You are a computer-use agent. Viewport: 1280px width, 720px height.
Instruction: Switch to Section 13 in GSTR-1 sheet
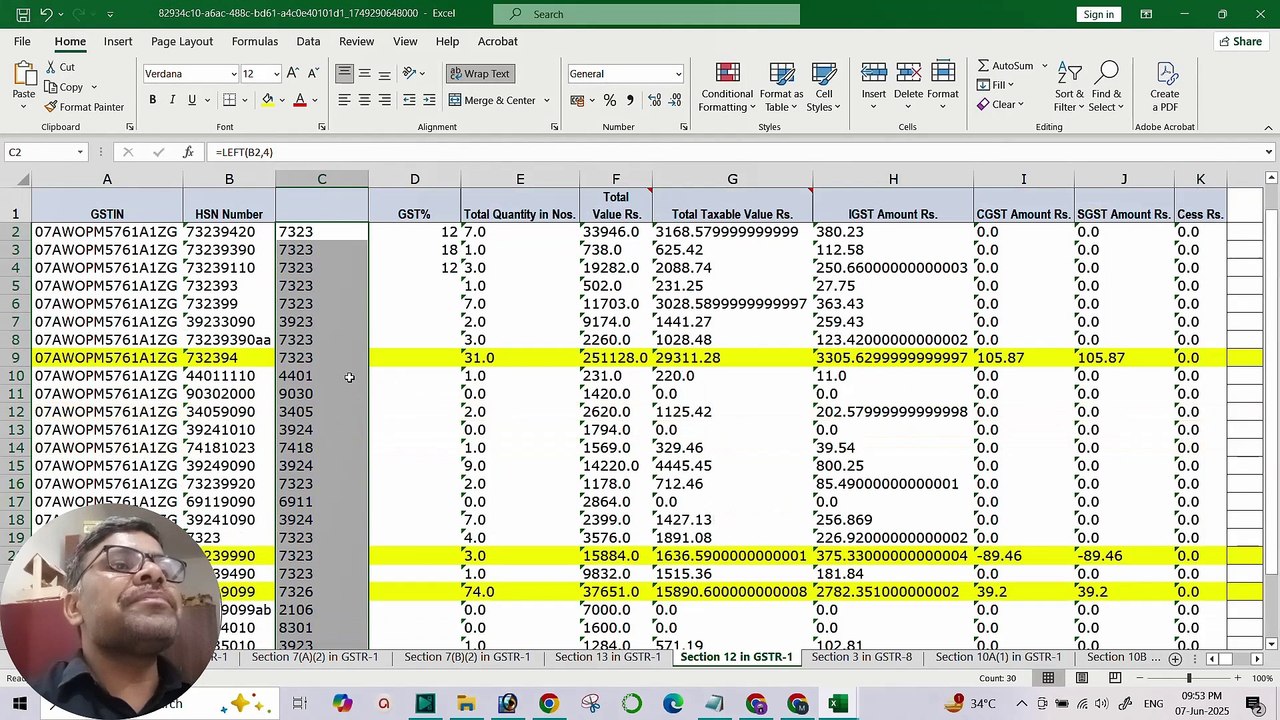607,657
